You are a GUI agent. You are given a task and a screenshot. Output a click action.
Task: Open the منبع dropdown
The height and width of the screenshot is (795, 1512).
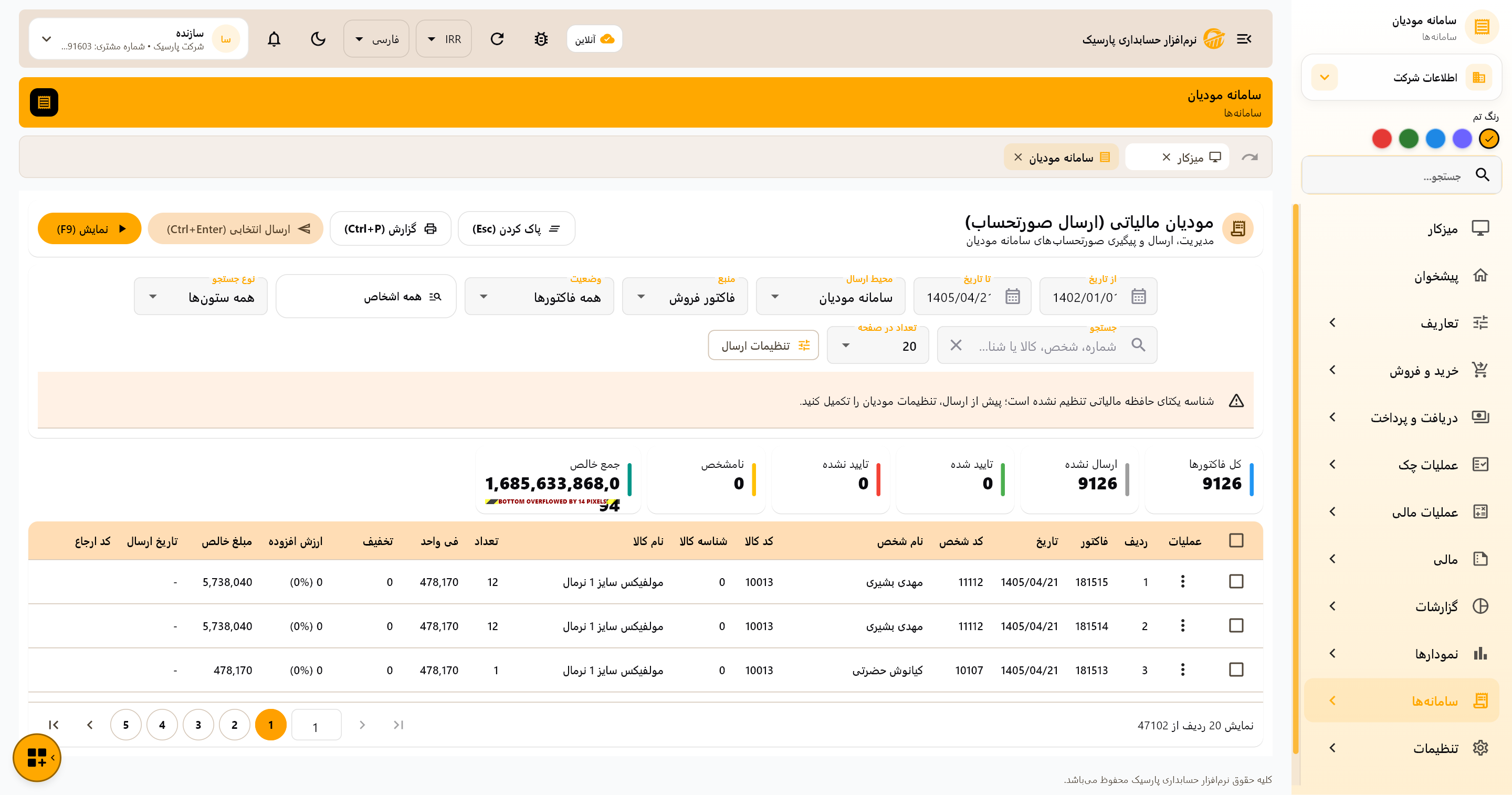point(685,297)
